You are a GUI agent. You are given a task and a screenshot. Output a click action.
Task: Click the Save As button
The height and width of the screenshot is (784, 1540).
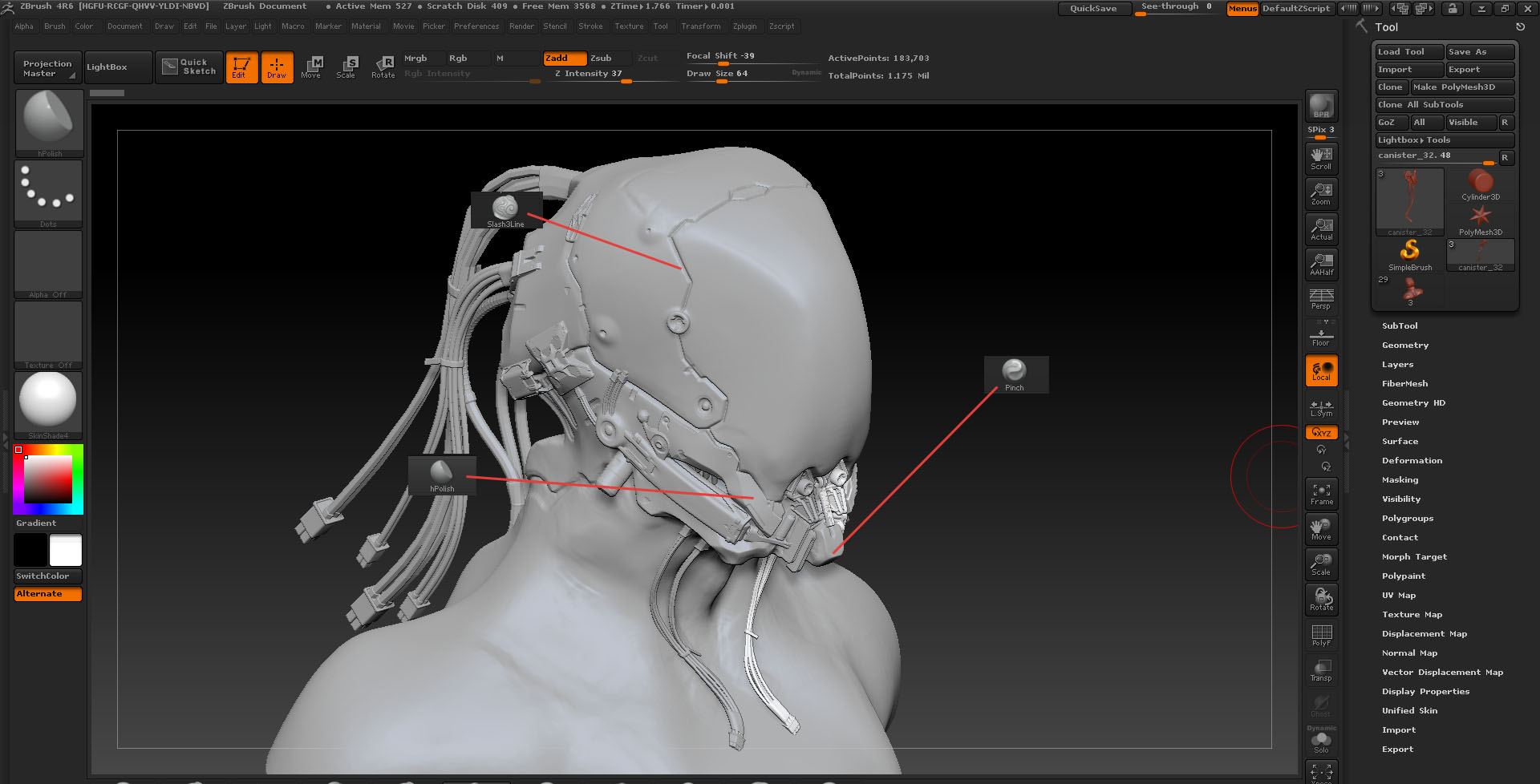1480,52
